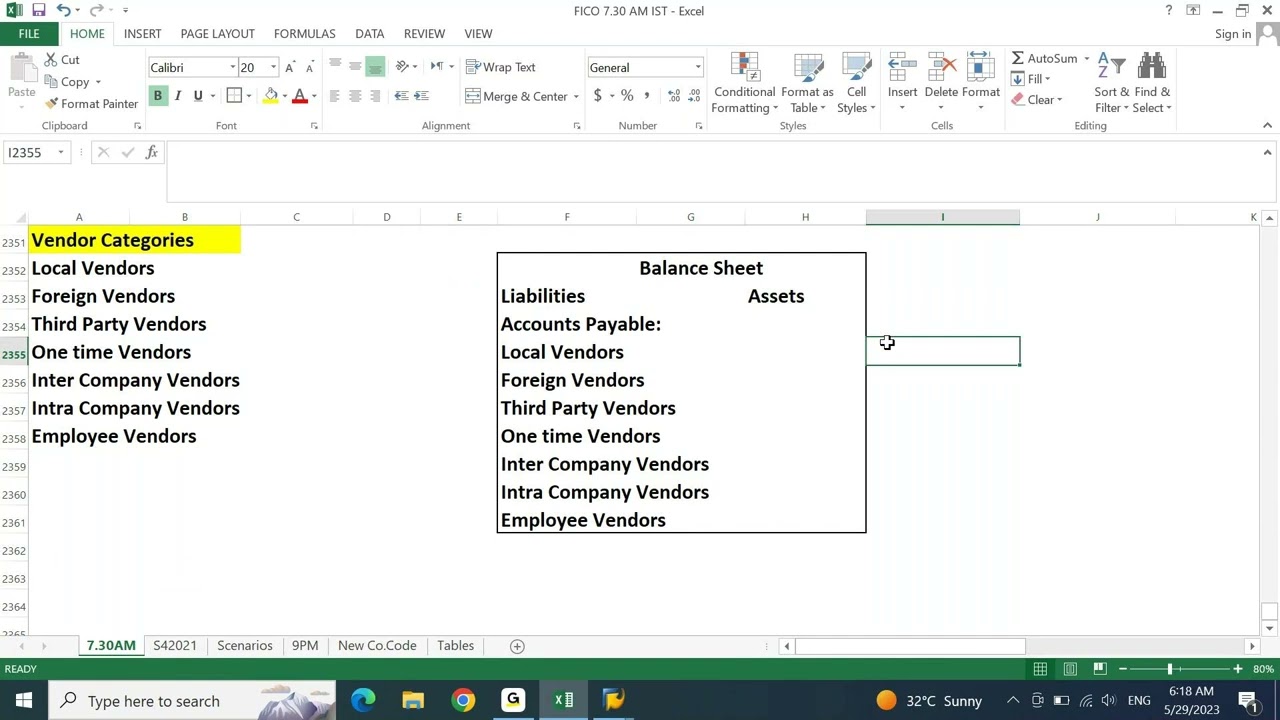Click Merge & Center button
The width and height of the screenshot is (1280, 720).
pos(517,96)
